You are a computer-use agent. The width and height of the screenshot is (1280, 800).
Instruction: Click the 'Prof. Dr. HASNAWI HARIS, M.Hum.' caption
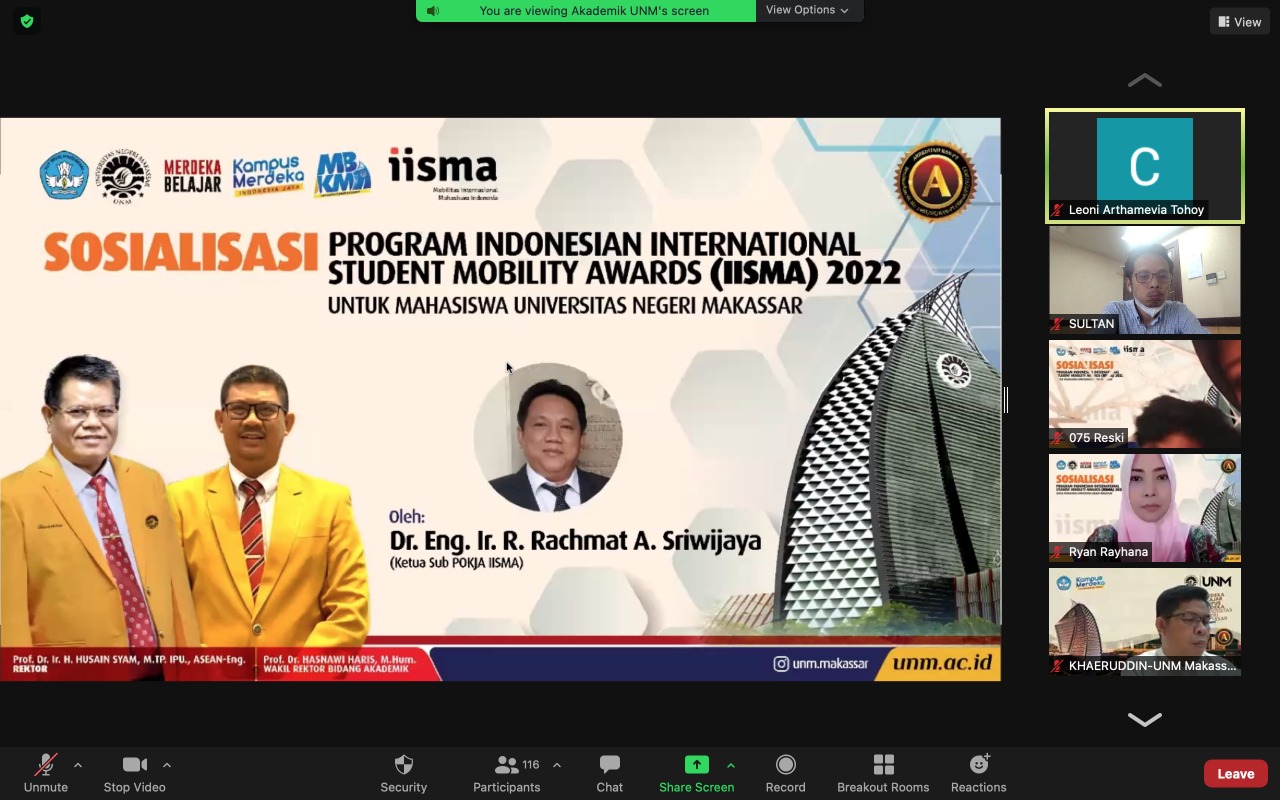[340, 659]
